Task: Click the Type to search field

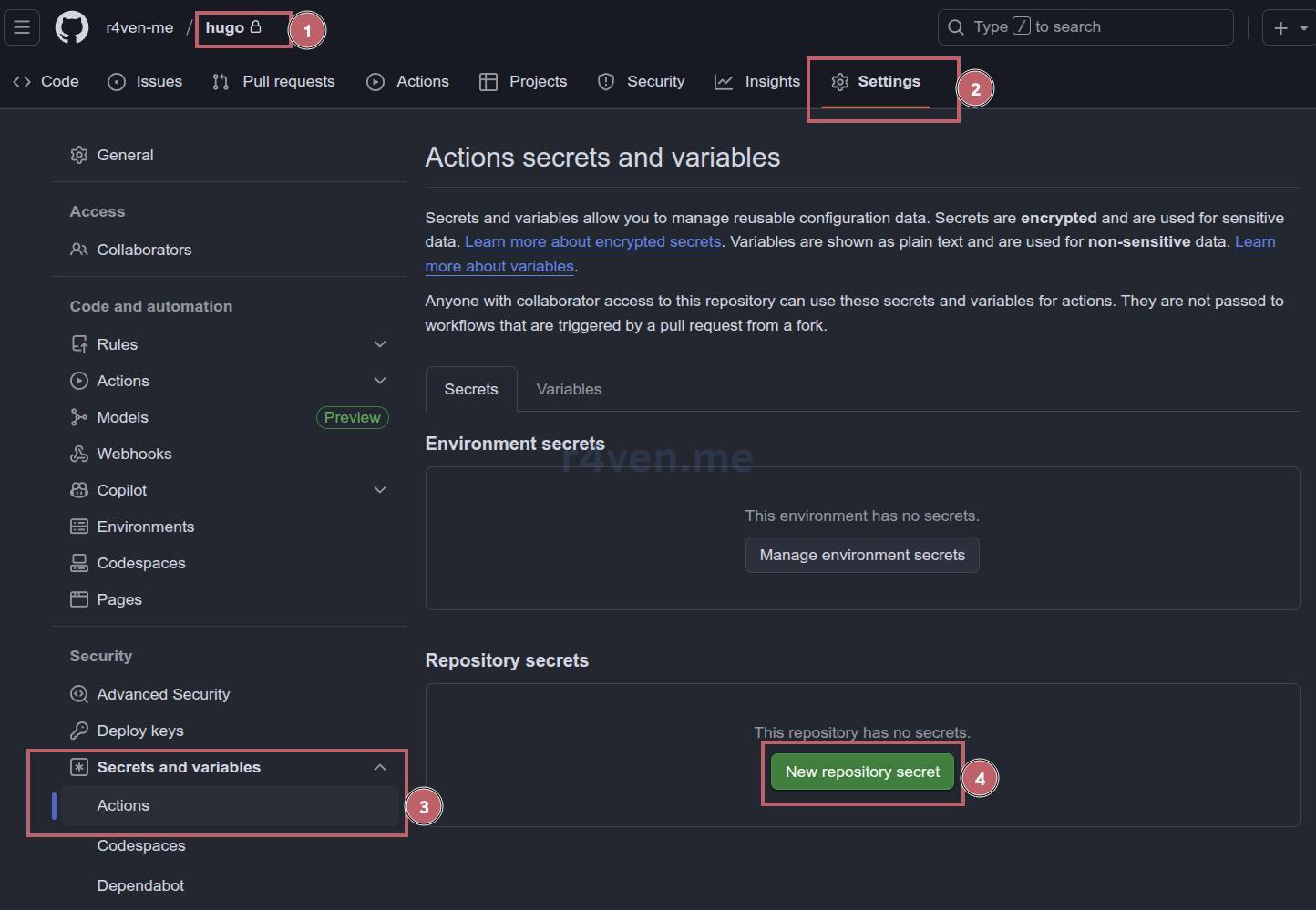Action: pos(1085,27)
